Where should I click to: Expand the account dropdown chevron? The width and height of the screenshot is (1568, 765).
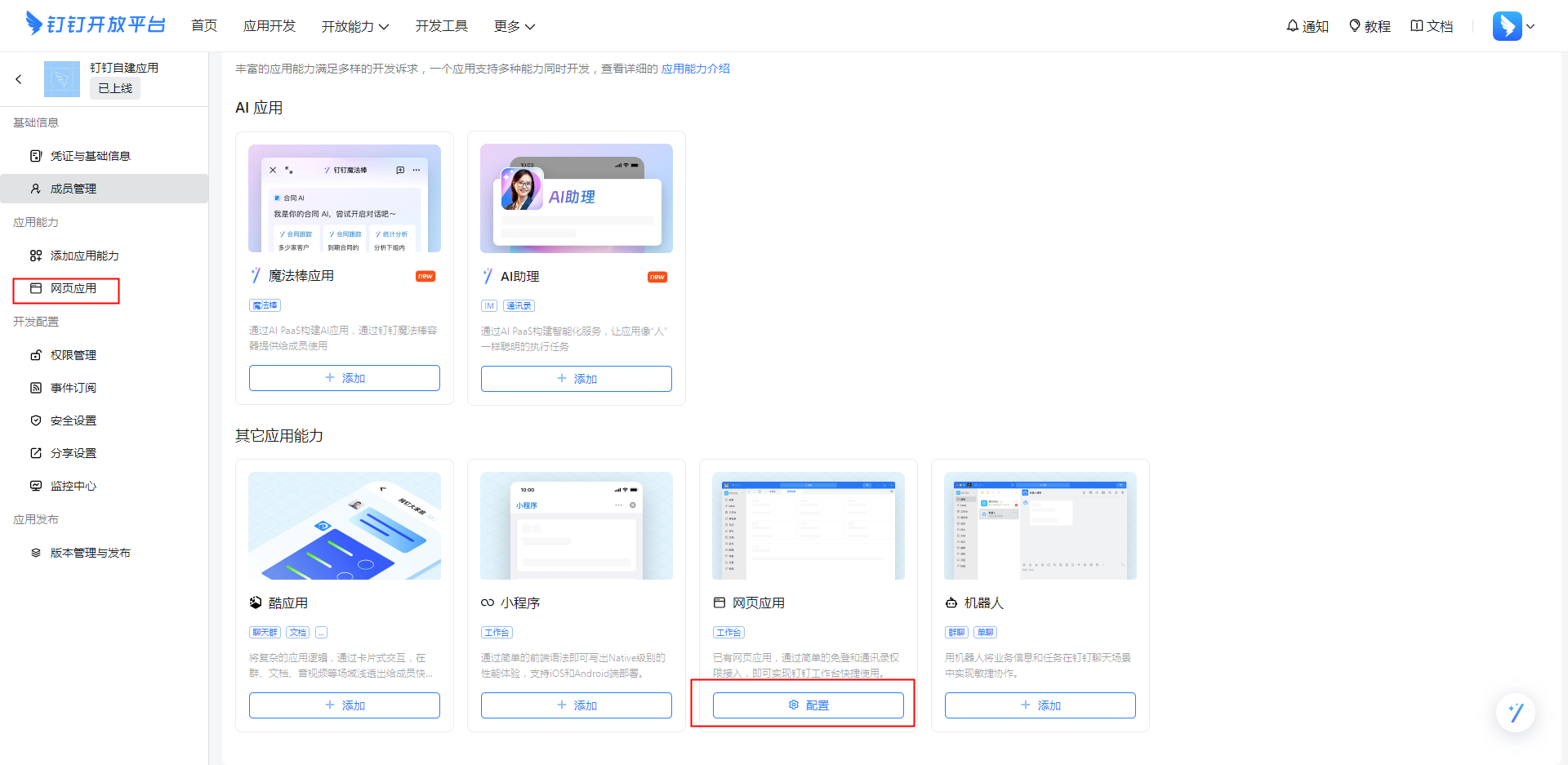point(1530,26)
